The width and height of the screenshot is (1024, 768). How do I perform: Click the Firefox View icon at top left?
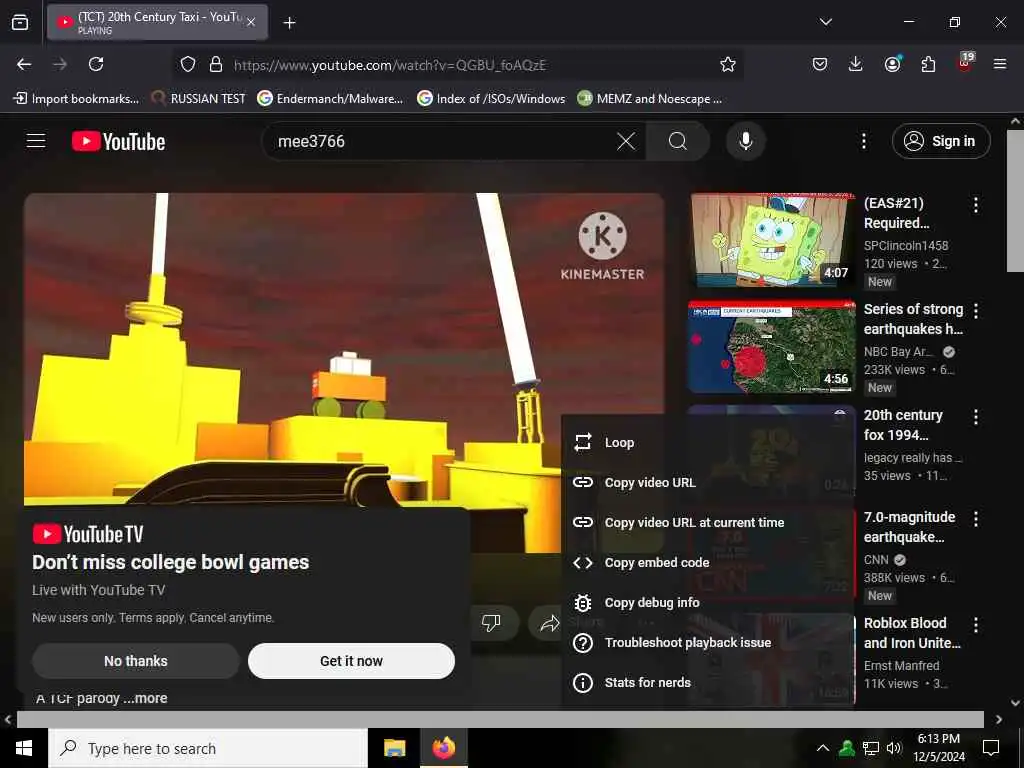[20, 23]
